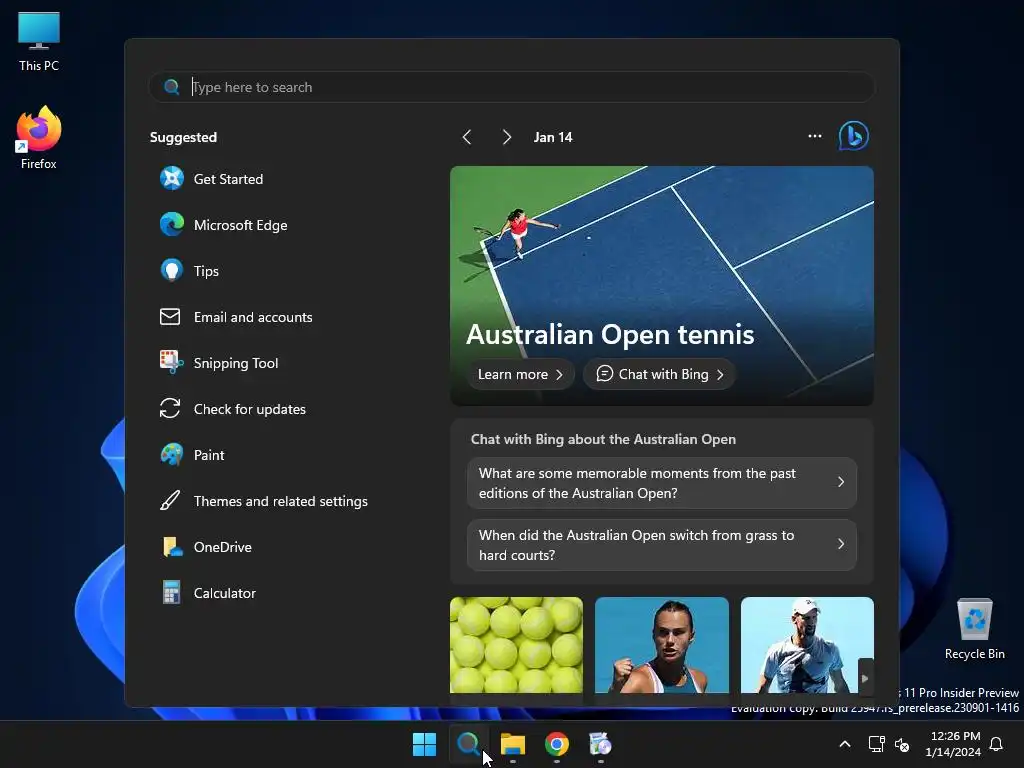Open the Tips app
Viewport: 1024px width, 768px height.
(189, 270)
